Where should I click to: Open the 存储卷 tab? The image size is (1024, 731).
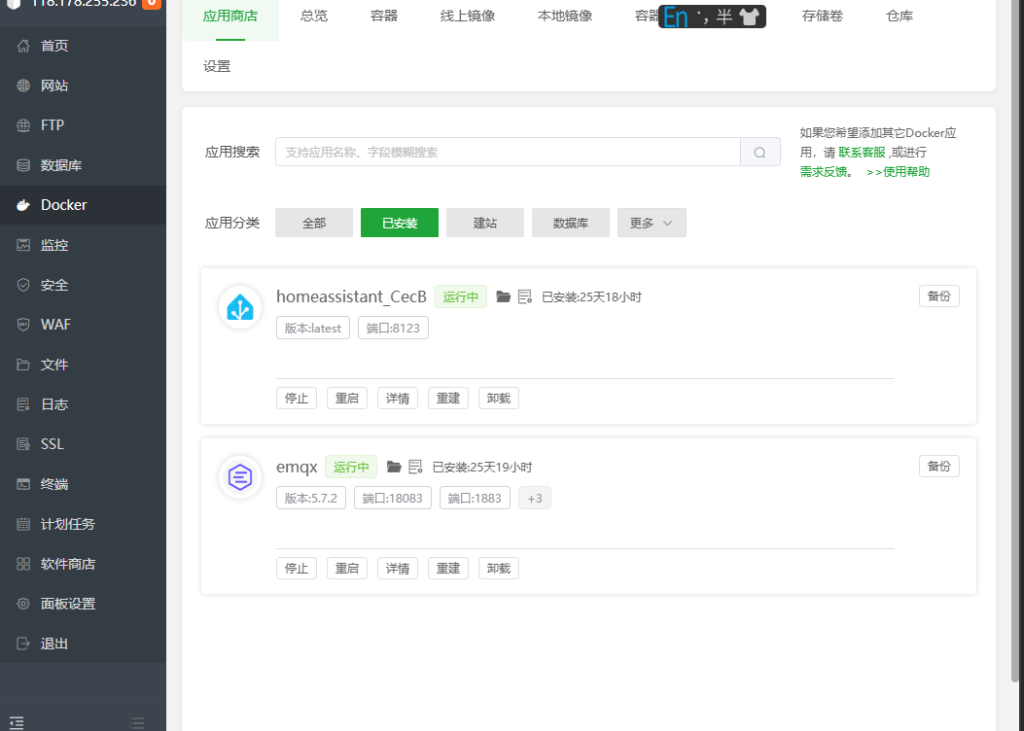[x=822, y=16]
